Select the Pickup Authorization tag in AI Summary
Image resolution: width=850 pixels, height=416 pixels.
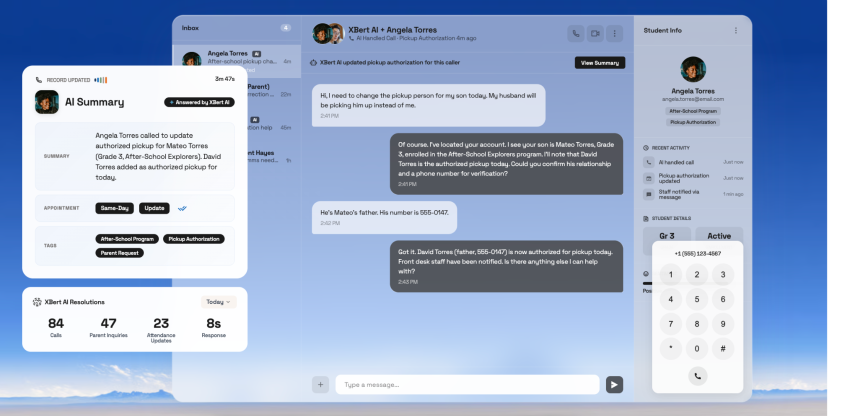(194, 239)
